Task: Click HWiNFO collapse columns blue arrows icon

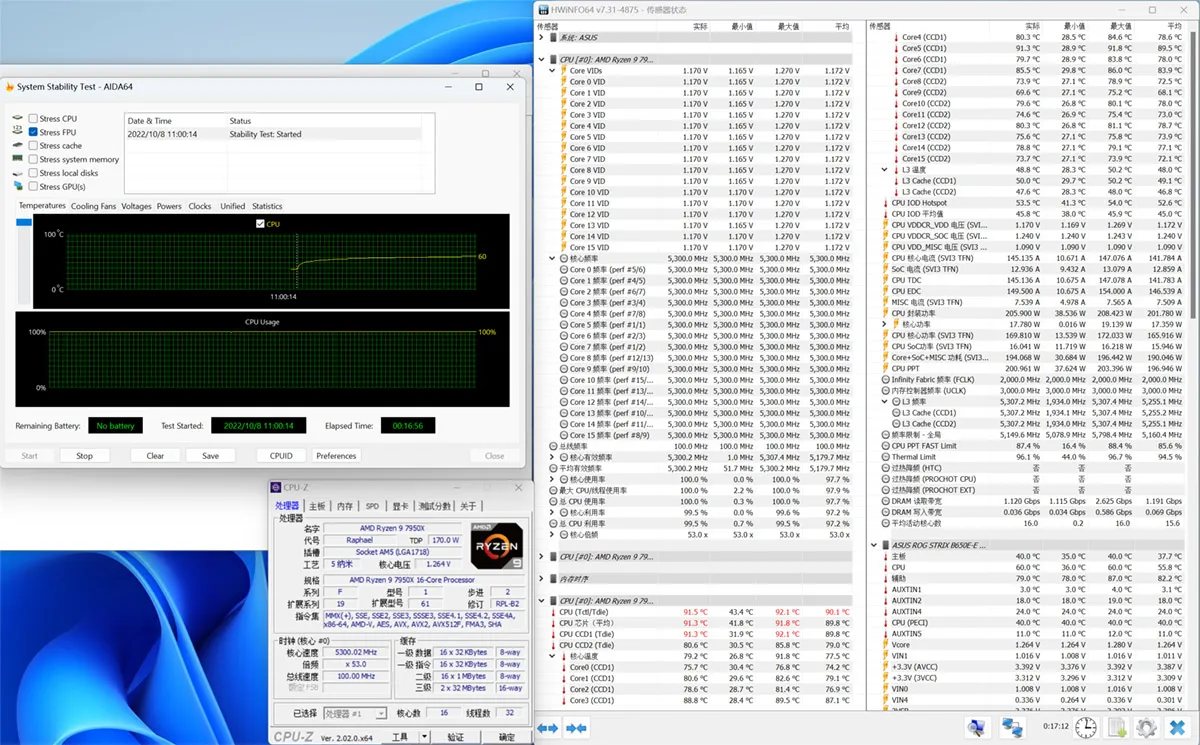Action: [x=576, y=728]
